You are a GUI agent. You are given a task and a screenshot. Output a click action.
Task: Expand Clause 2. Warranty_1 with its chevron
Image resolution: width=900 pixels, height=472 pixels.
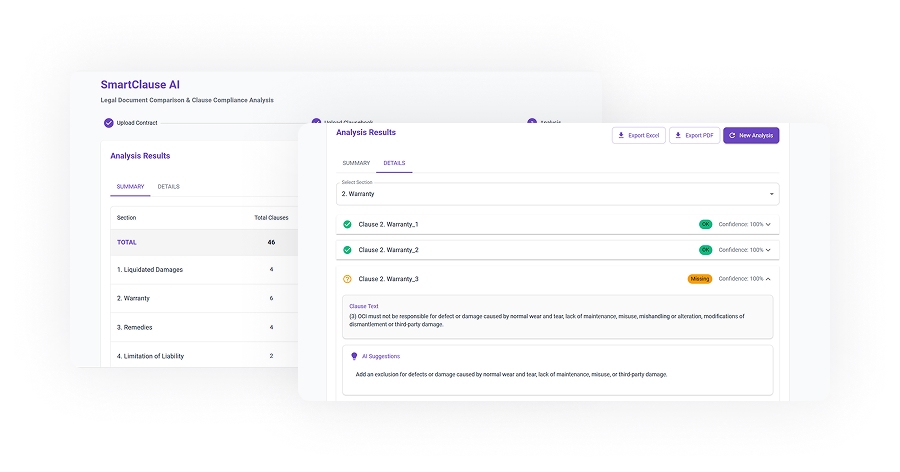pyautogui.click(x=769, y=224)
